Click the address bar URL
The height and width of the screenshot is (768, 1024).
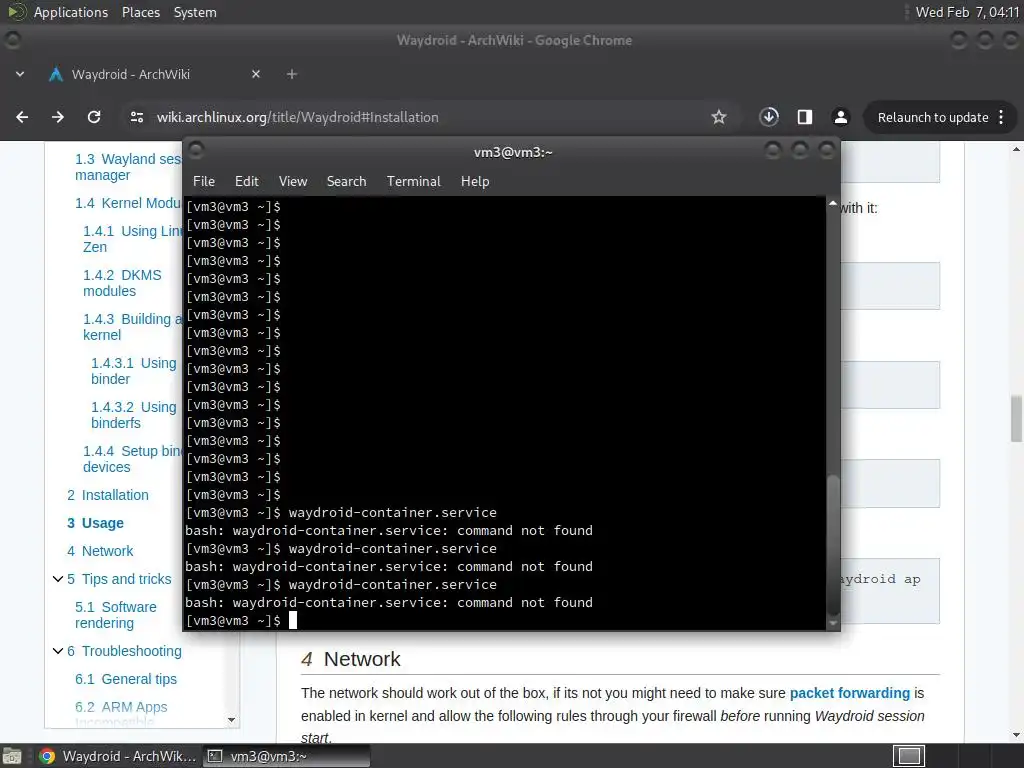(x=297, y=117)
